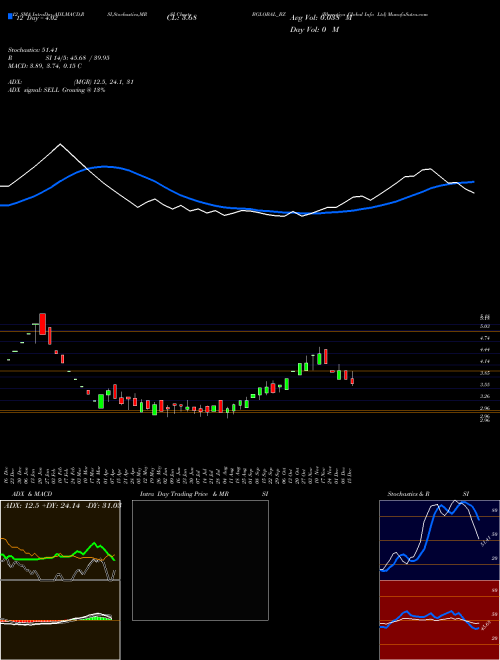Screen dimensions: 500x660
Task: Click the 3.26 price axis label
Action: (485, 396)
